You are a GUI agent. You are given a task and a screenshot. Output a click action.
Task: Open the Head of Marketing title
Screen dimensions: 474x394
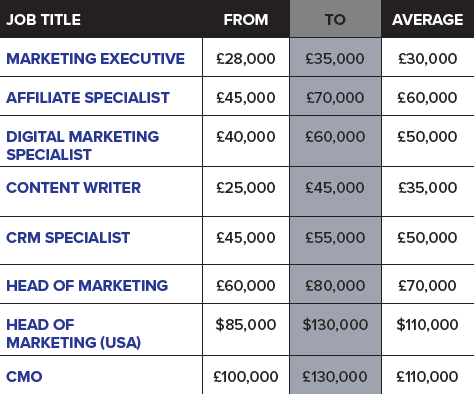pos(87,286)
